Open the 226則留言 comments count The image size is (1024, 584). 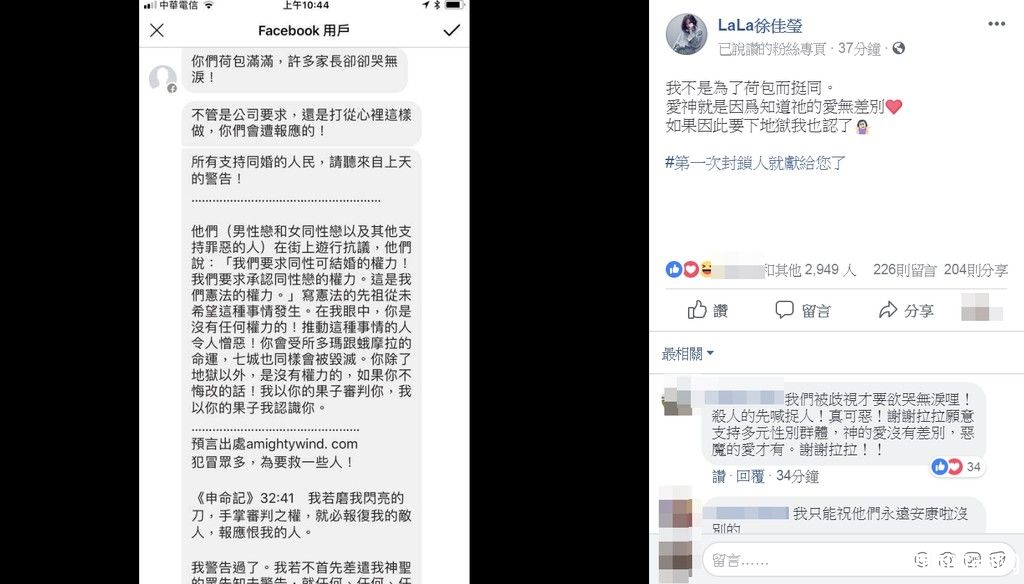tap(904, 270)
